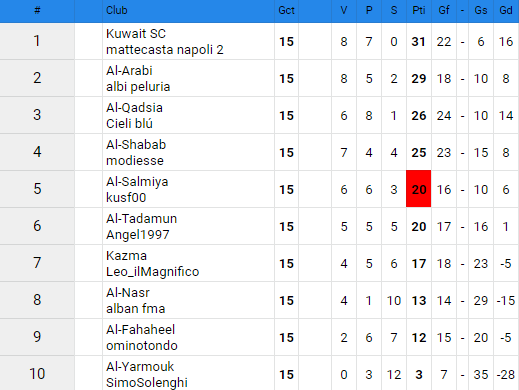This screenshot has width=519, height=390.
Task: Click the Club column header
Action: (x=117, y=10)
